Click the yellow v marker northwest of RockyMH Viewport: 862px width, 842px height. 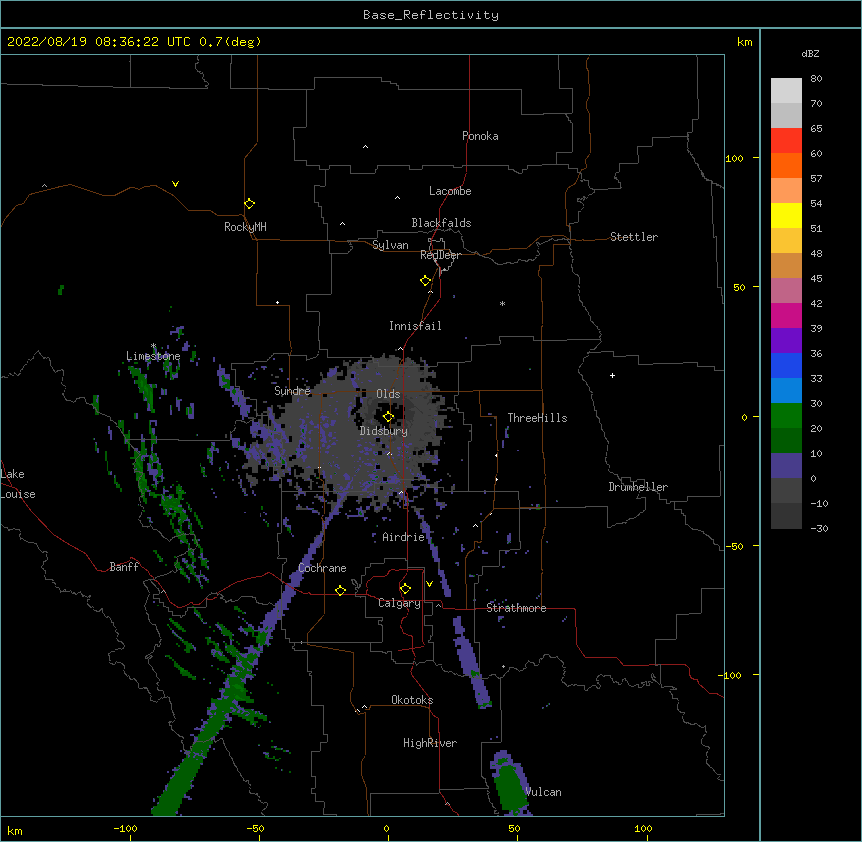point(175,184)
